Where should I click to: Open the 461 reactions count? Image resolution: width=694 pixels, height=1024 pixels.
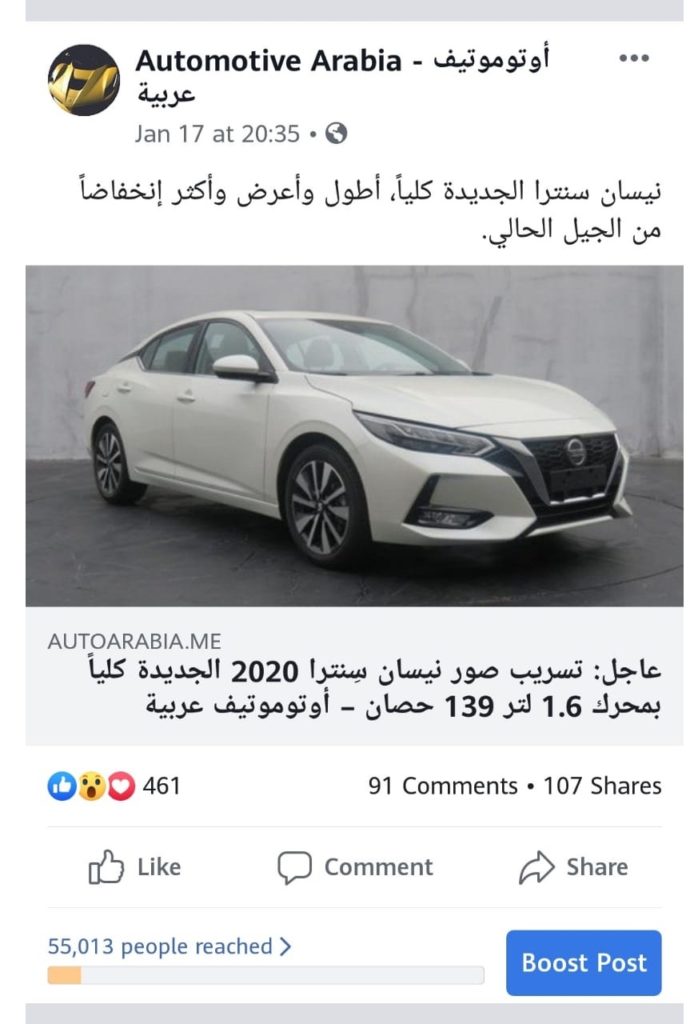click(x=161, y=786)
